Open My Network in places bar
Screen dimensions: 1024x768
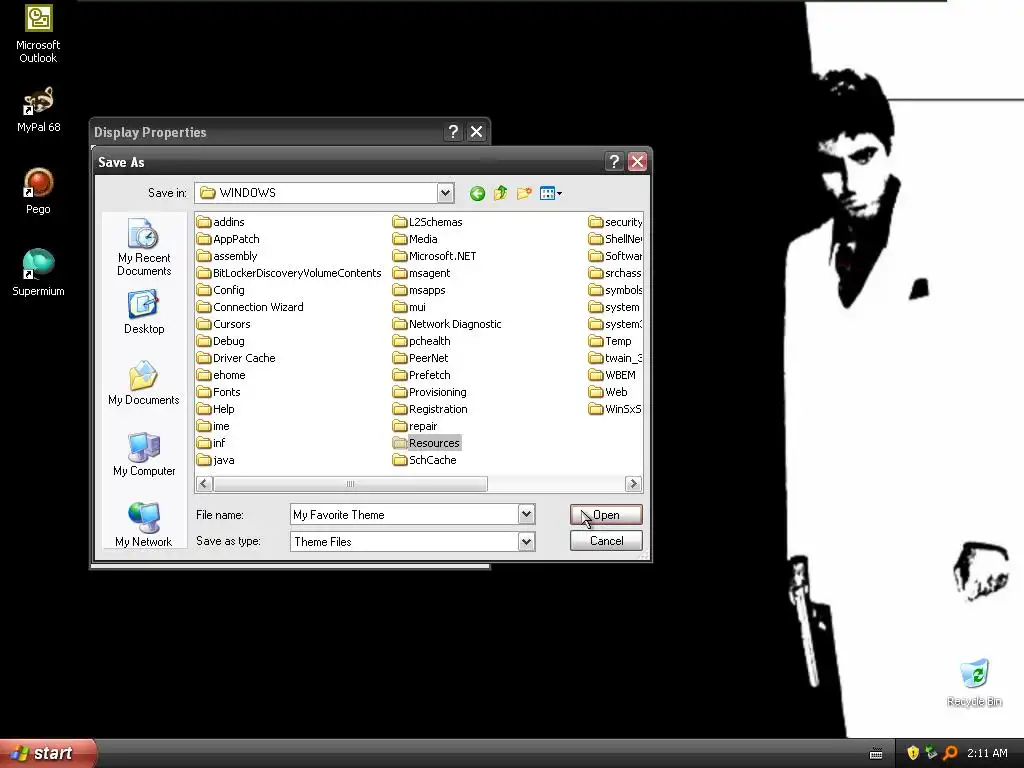tap(144, 525)
